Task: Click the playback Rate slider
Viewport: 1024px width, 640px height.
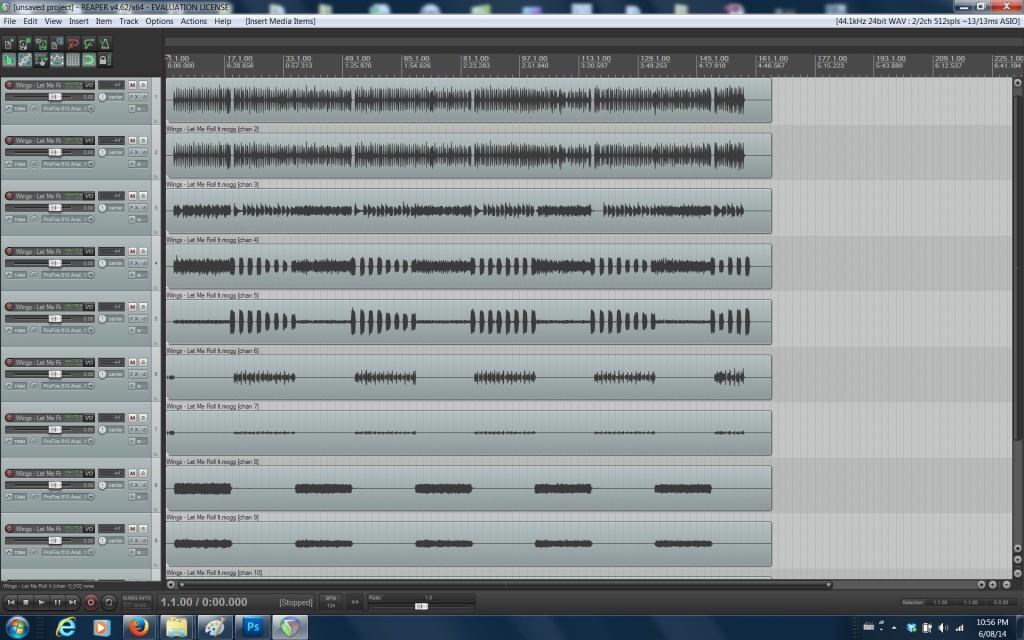Action: (421, 606)
